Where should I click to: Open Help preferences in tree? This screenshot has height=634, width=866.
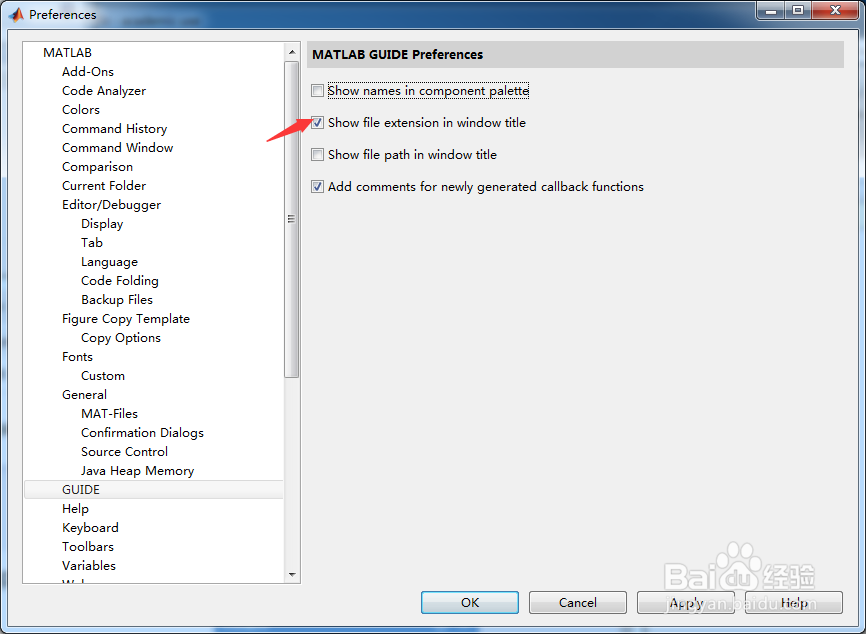pos(75,509)
